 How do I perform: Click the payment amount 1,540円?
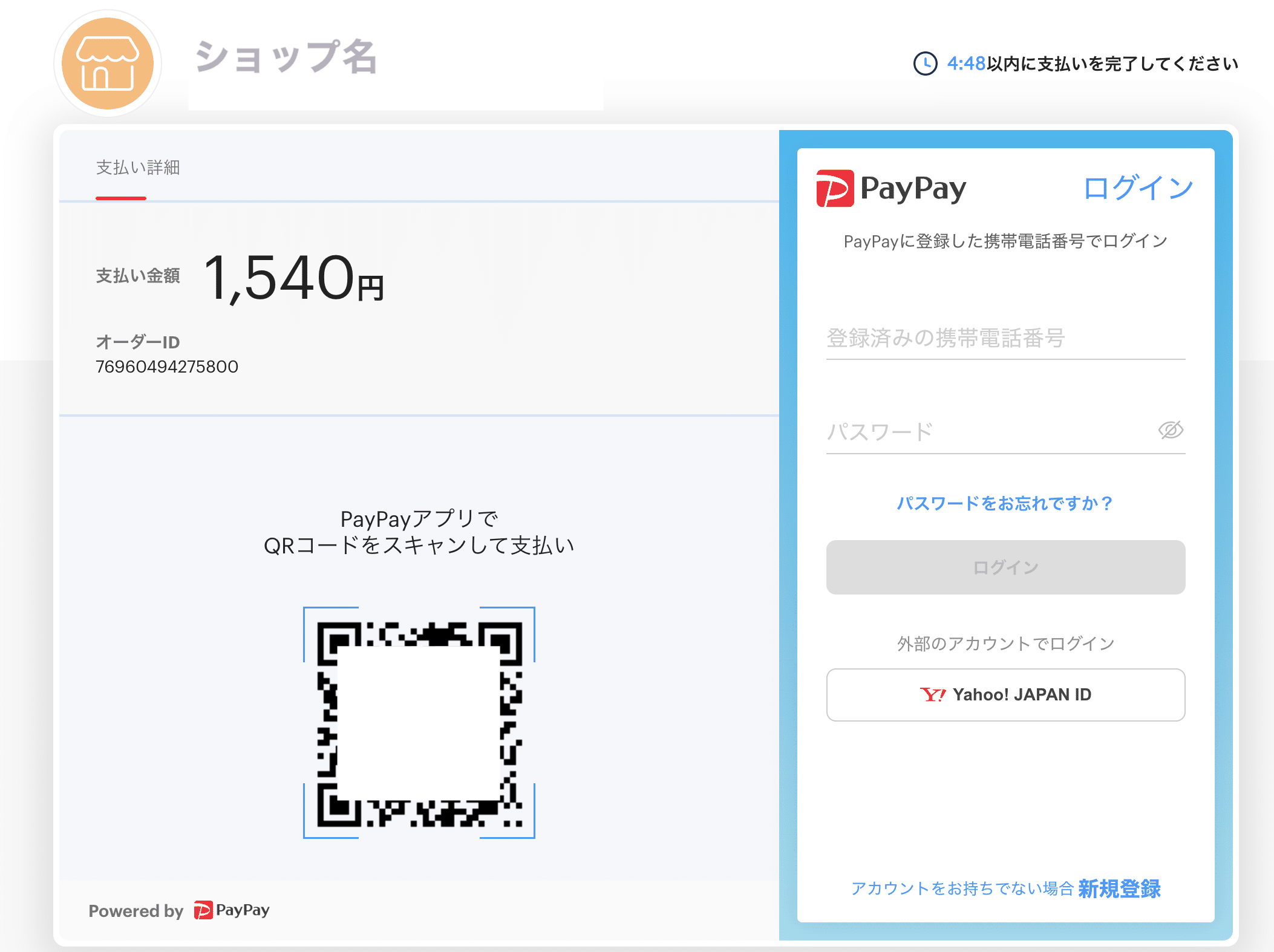(x=294, y=278)
